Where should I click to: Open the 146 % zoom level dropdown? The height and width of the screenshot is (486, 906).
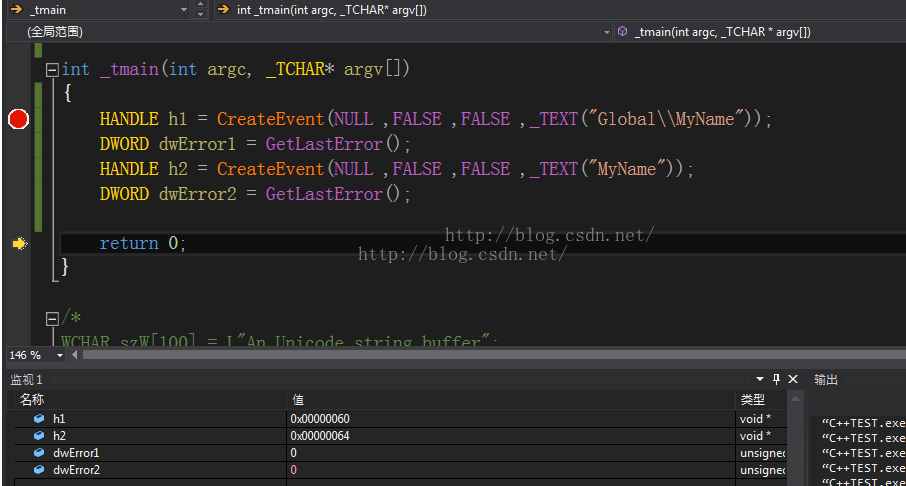point(60,355)
